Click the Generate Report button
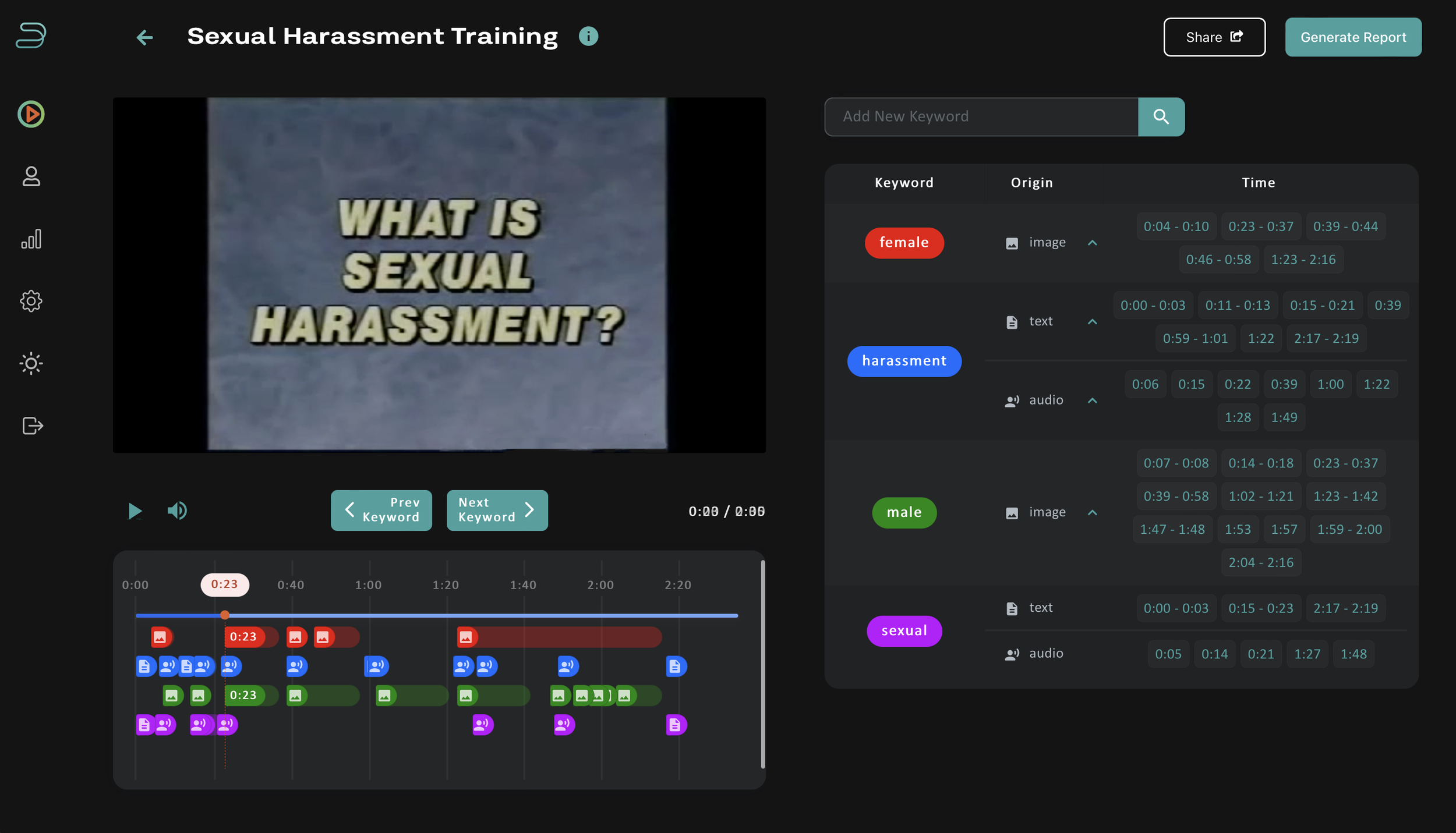This screenshot has height=833, width=1456. 1353,37
